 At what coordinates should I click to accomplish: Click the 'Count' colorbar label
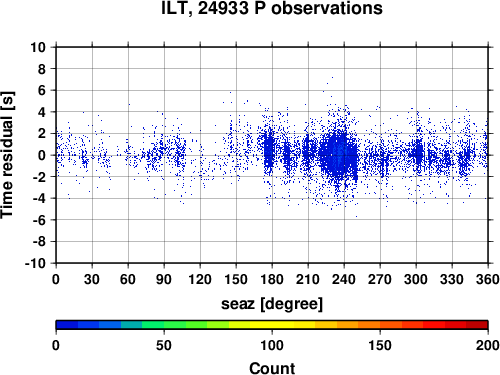click(x=272, y=368)
